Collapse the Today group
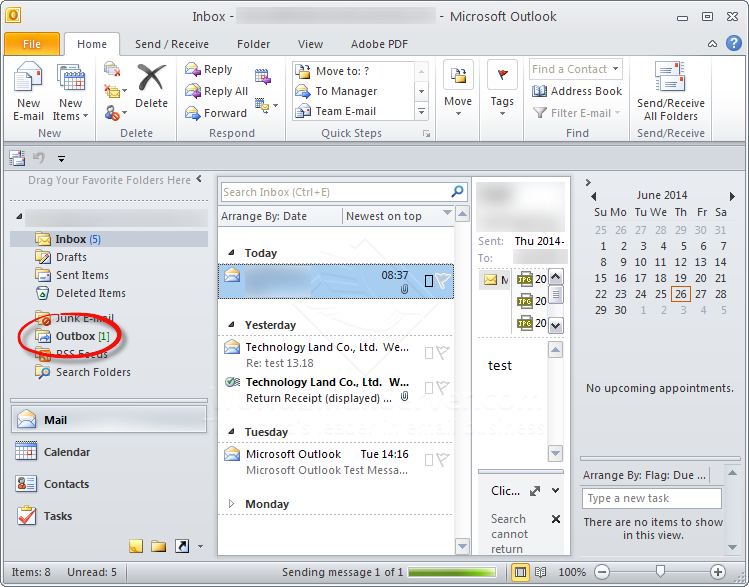Viewport: 749px width, 587px height. (x=231, y=253)
